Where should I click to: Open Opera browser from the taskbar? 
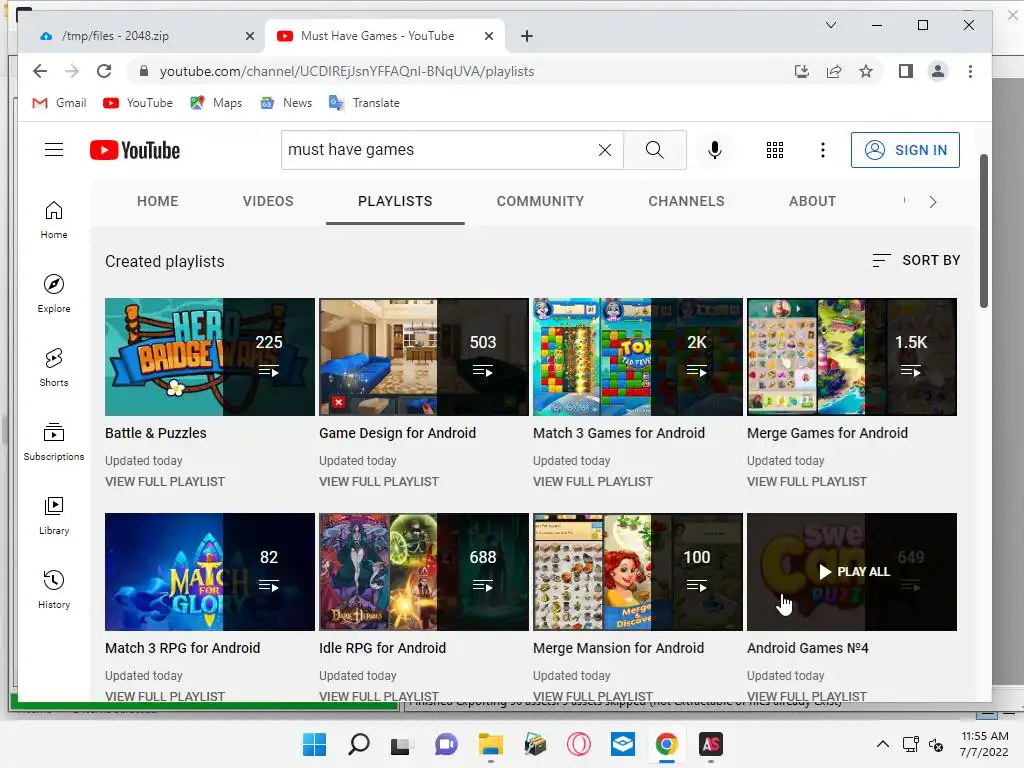pos(579,744)
